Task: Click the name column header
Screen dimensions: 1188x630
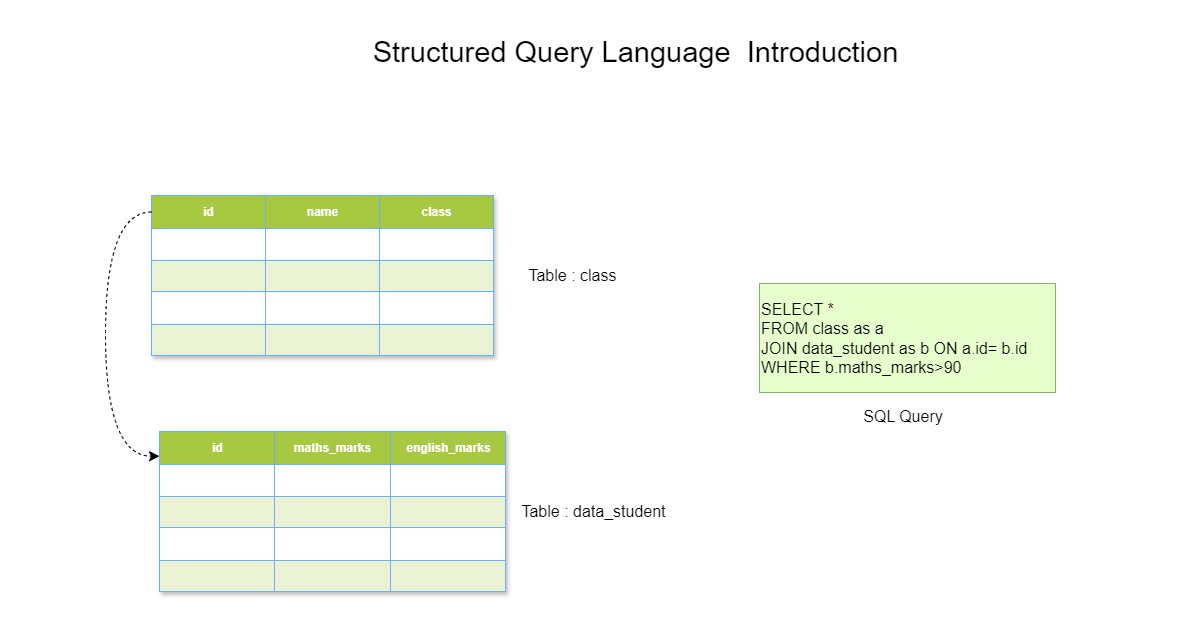Action: point(322,211)
